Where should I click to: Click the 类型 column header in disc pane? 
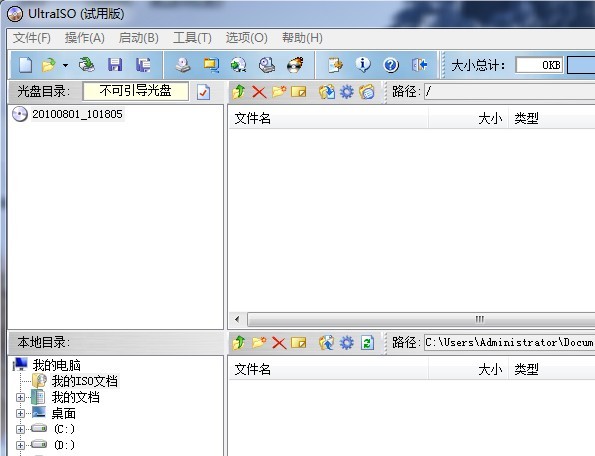point(551,118)
